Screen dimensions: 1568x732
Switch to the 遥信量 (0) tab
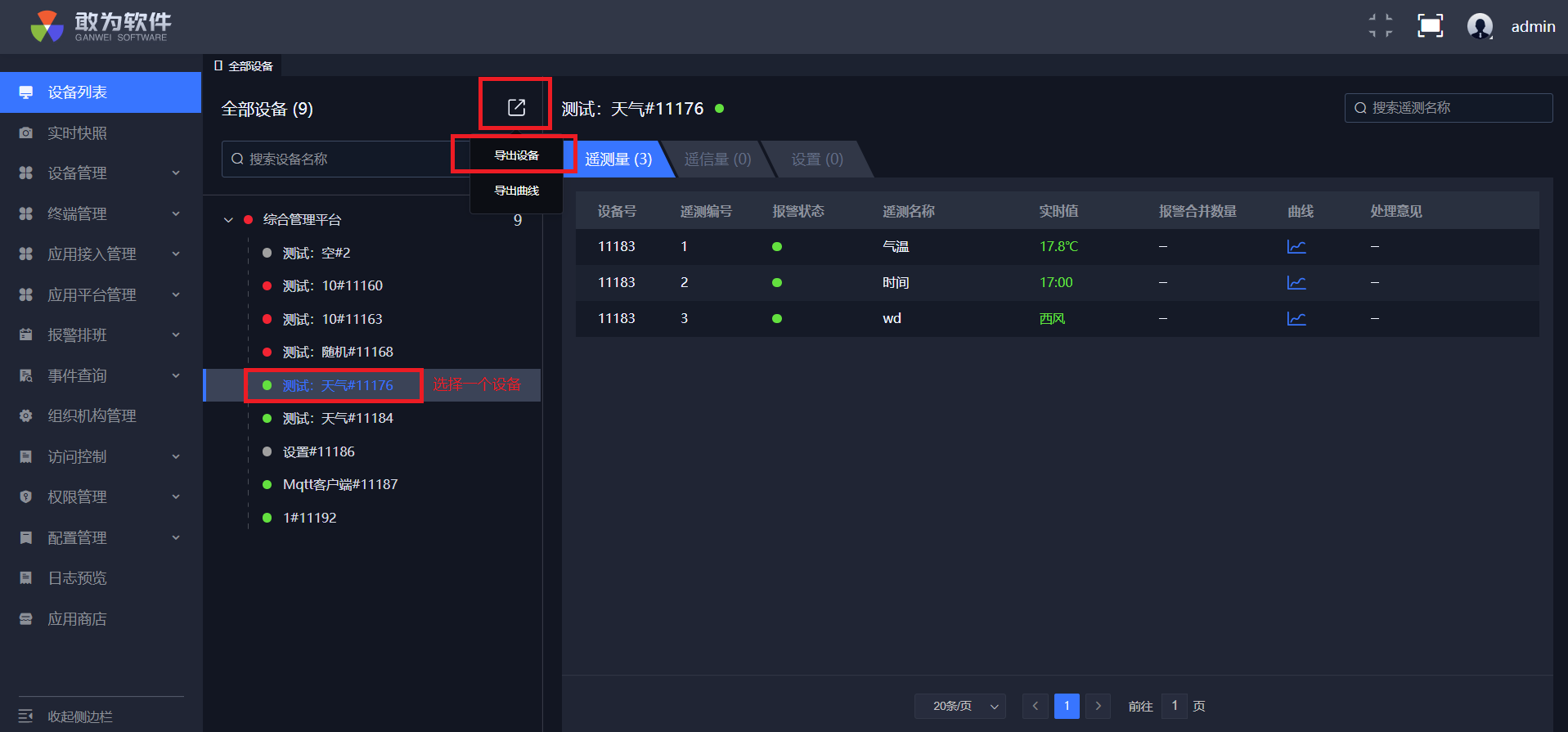(717, 159)
